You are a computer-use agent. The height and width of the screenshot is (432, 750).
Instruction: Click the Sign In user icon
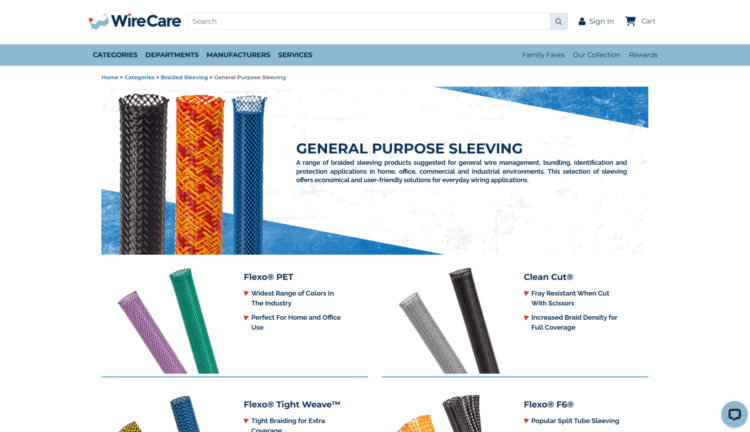point(582,22)
